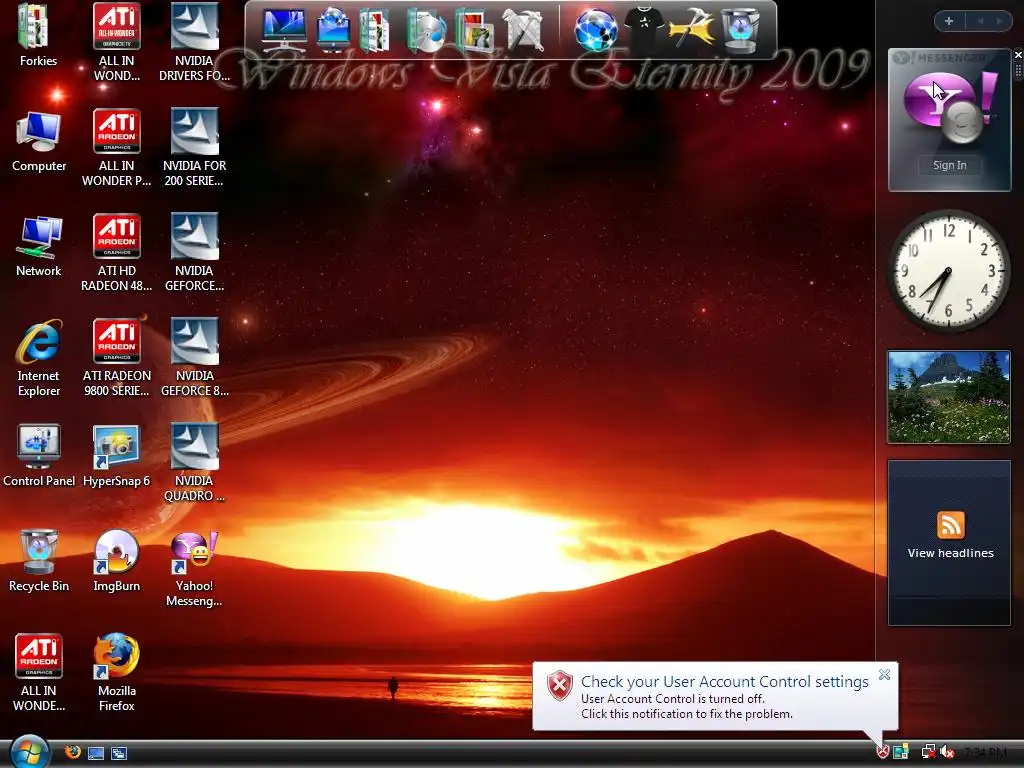The image size is (1024, 768).
Task: Click the gold pickaxe icon in the dock
Action: (691, 29)
